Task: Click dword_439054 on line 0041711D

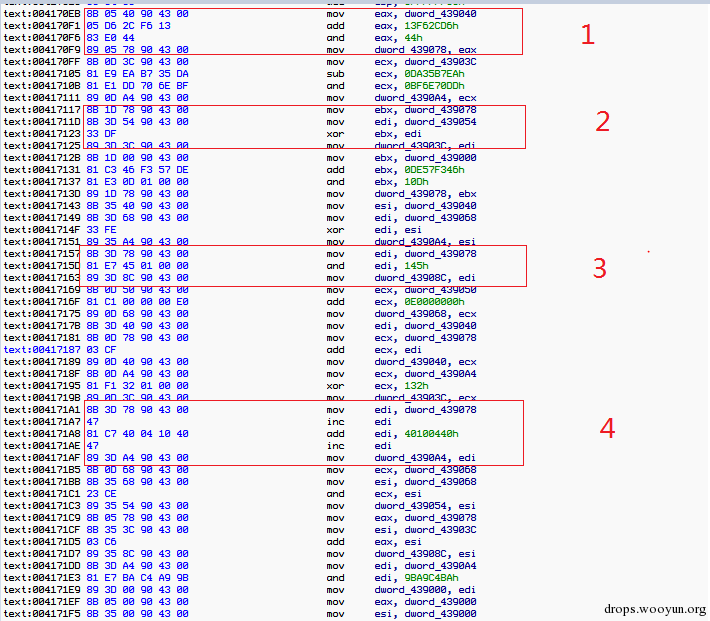Action: tap(440, 122)
